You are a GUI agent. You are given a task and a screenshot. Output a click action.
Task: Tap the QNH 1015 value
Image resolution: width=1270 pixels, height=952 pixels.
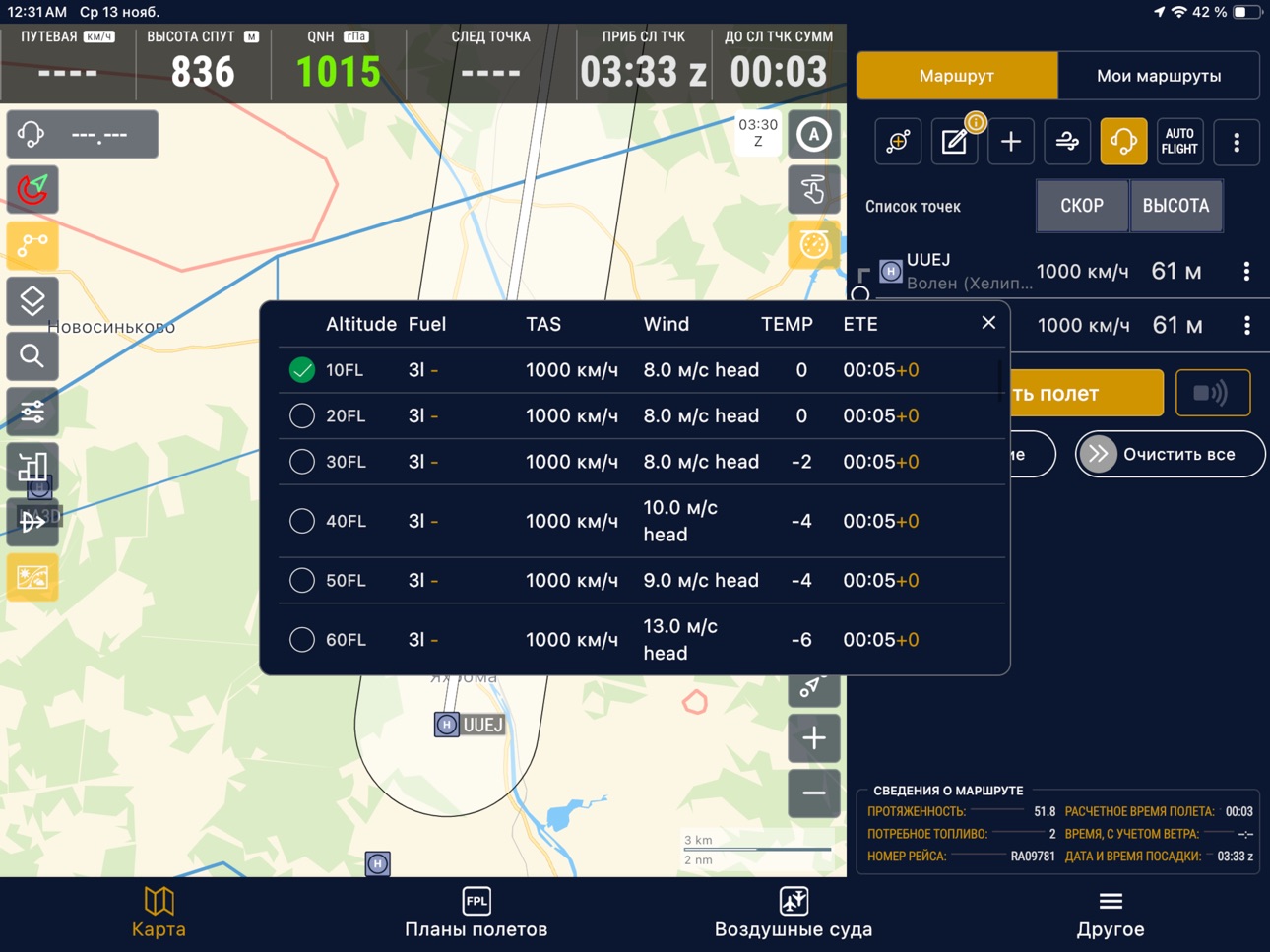338,72
